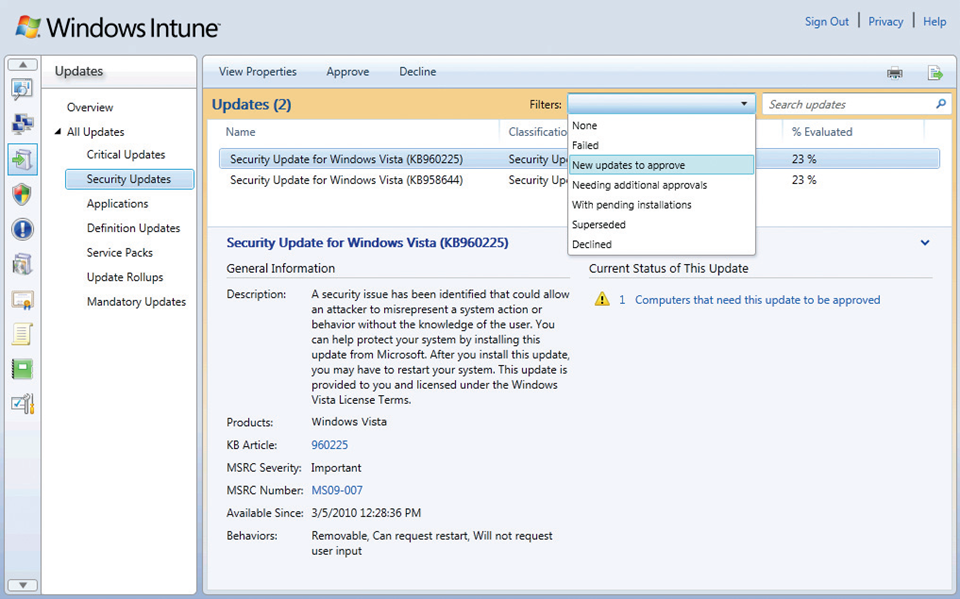Image resolution: width=960 pixels, height=599 pixels.
Task: Choose the None filter option
Action: point(661,126)
